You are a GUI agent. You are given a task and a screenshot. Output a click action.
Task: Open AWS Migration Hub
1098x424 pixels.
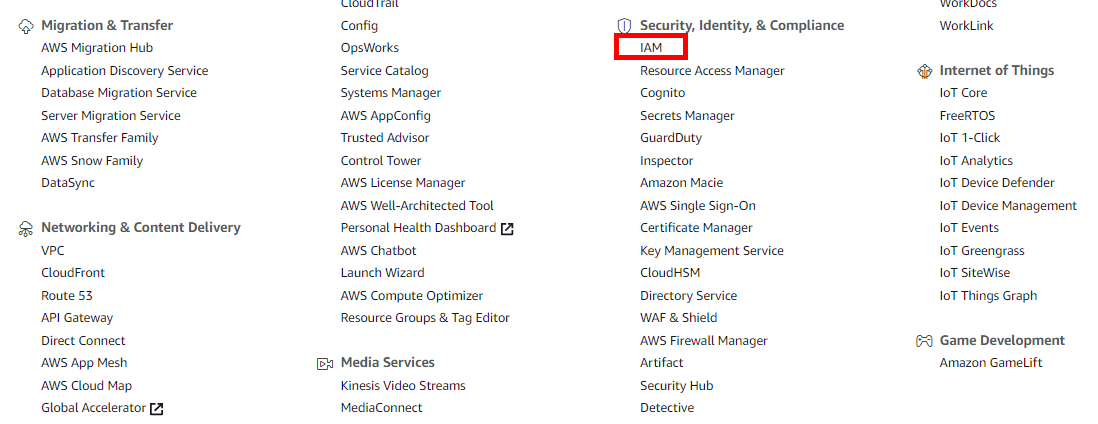pos(97,48)
